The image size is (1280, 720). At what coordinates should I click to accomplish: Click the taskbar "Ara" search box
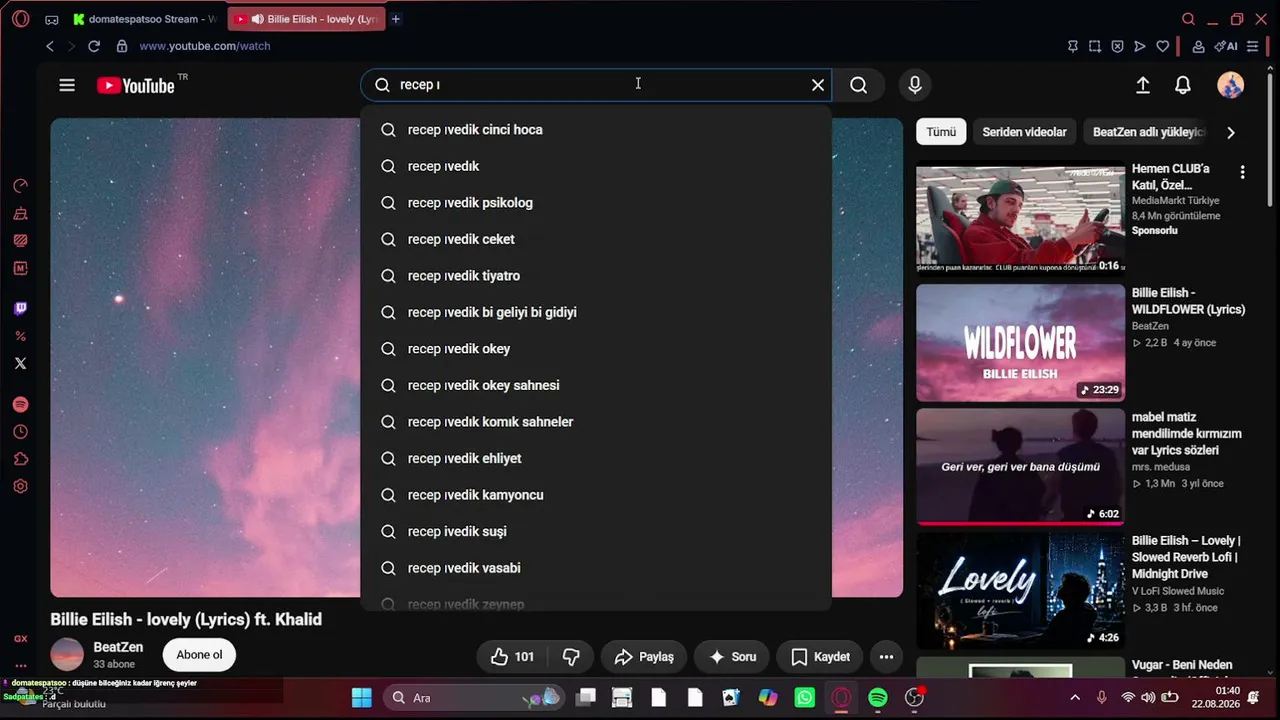[x=473, y=698]
